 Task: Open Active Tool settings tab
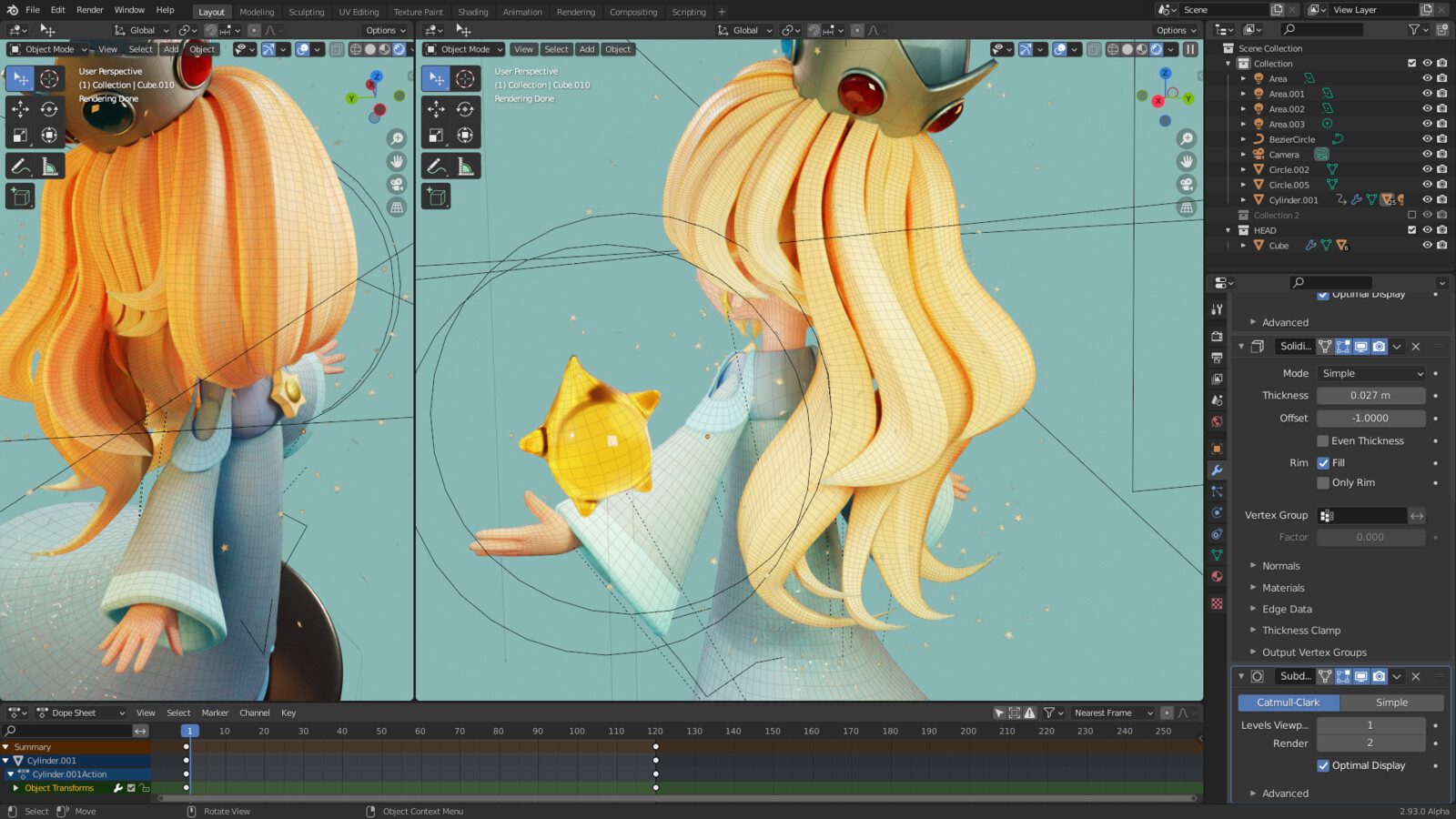pyautogui.click(x=1217, y=309)
